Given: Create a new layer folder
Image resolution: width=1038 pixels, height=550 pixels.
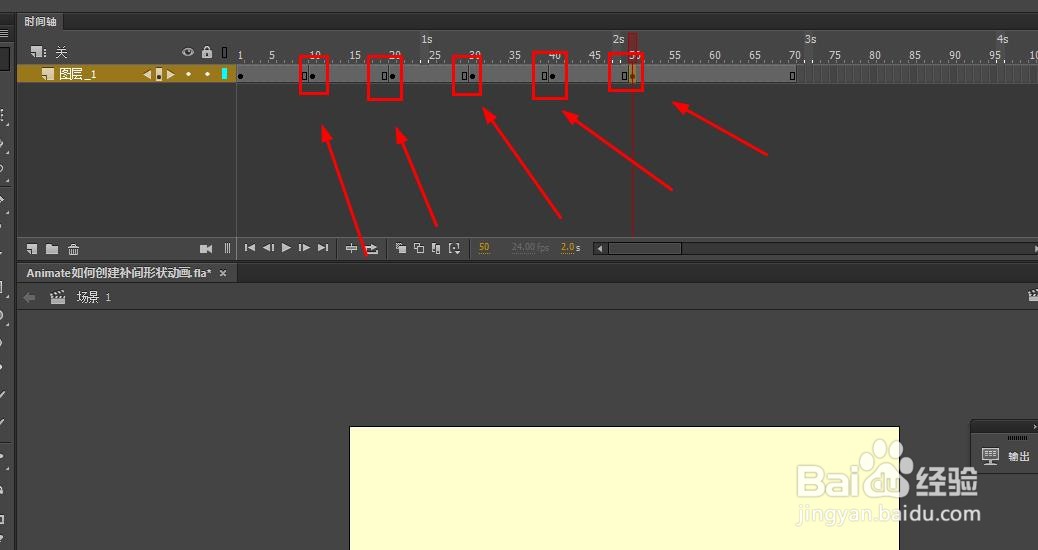Looking at the screenshot, I should click(x=52, y=249).
